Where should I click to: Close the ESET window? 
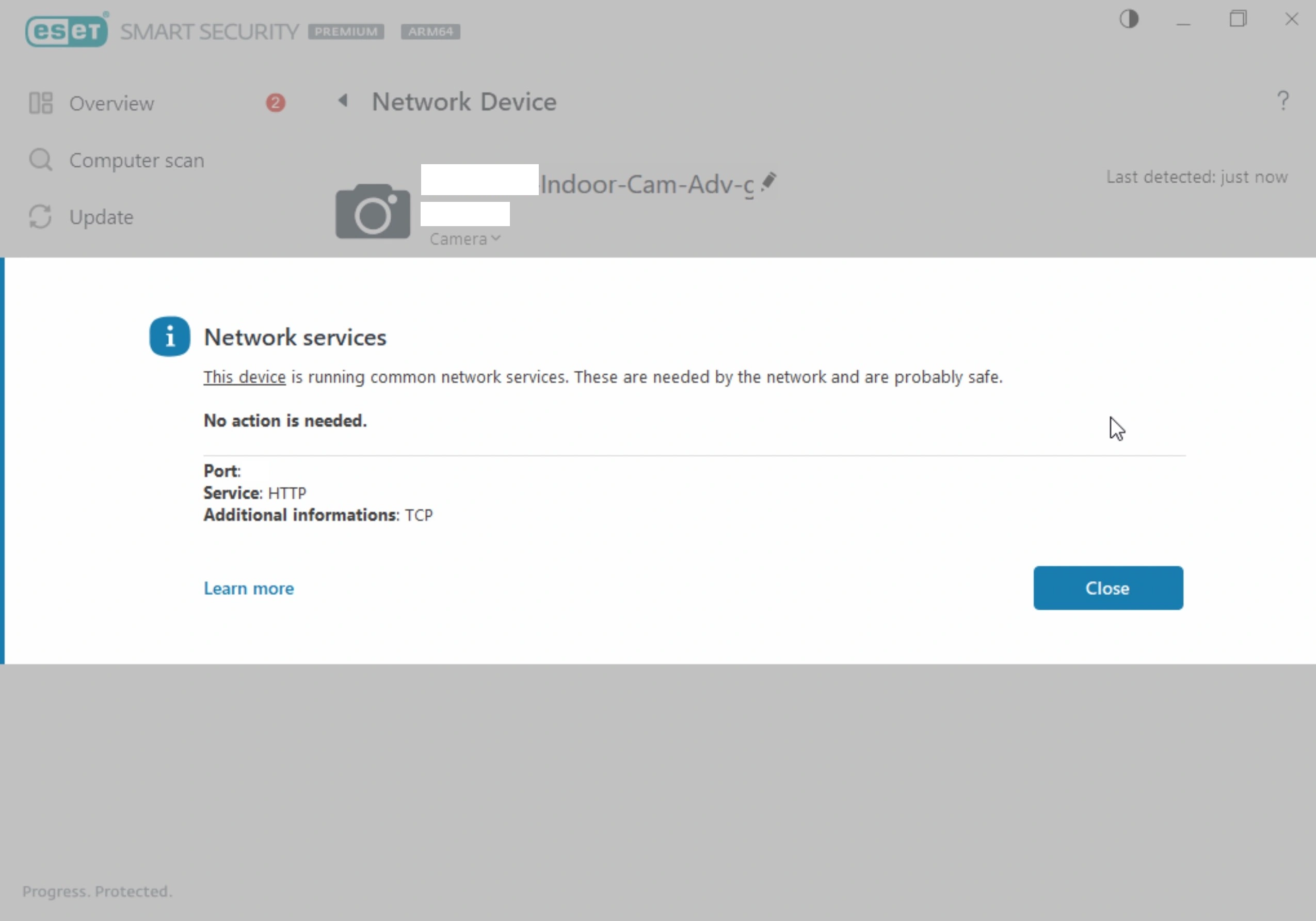click(1291, 20)
